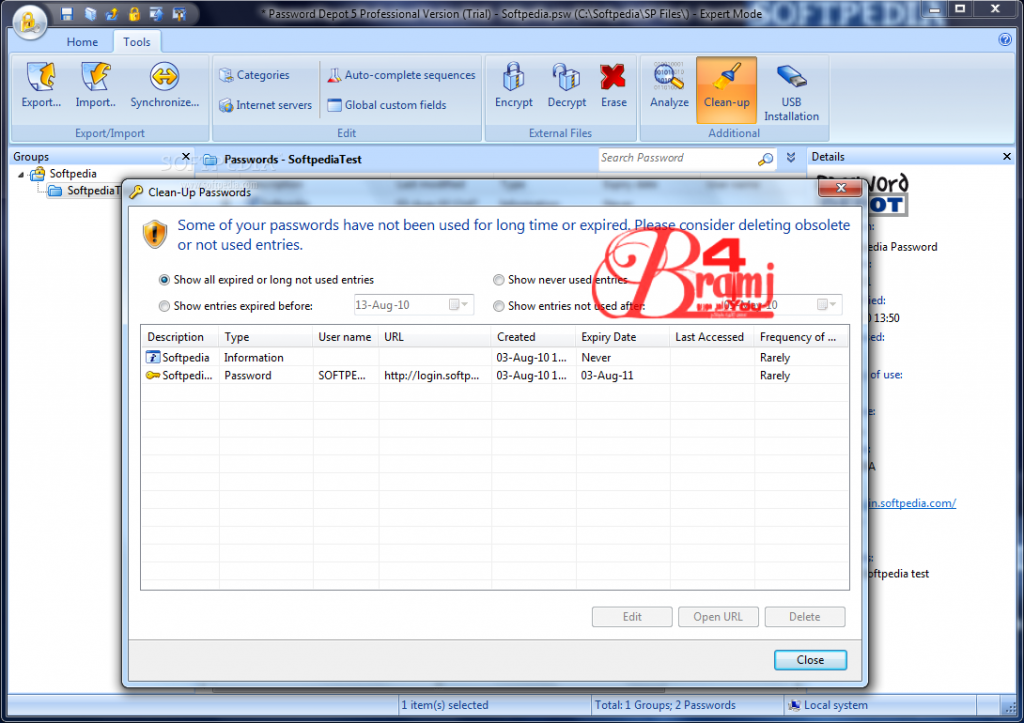Click the softpedia.com link in Details
Viewport: 1024px width, 723px height.
(912, 503)
